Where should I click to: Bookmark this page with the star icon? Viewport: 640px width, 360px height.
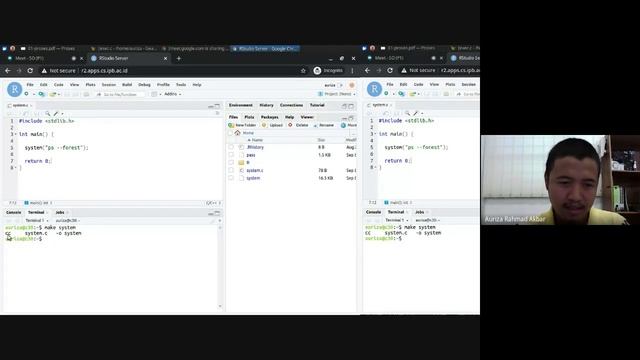[x=303, y=71]
